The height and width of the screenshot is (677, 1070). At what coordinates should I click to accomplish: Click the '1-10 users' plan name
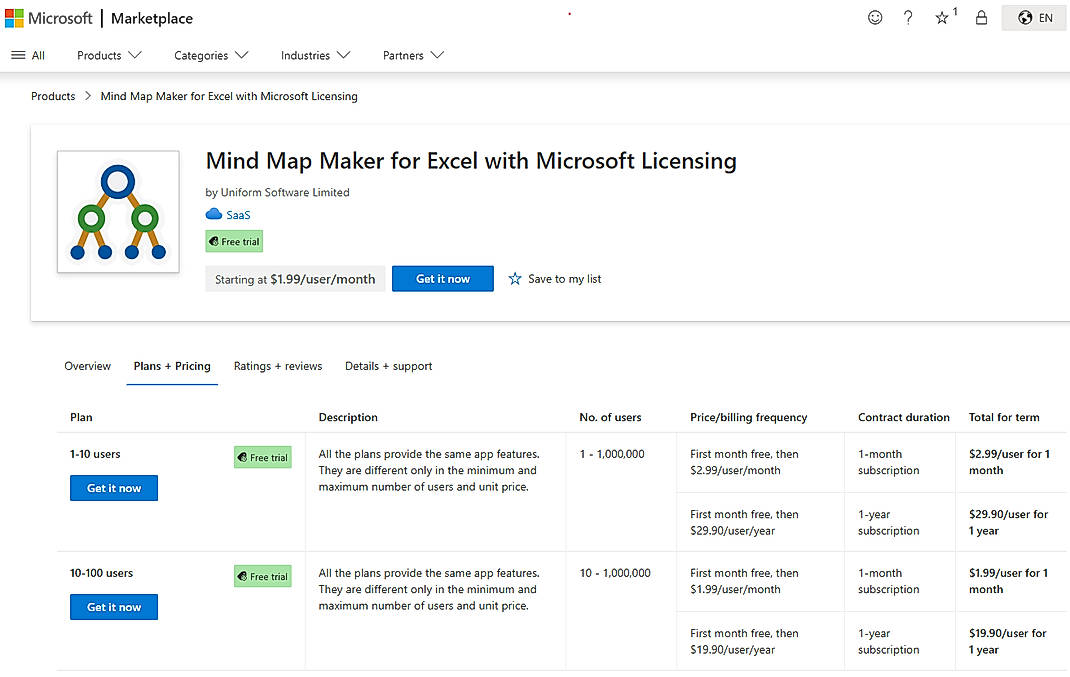[95, 454]
